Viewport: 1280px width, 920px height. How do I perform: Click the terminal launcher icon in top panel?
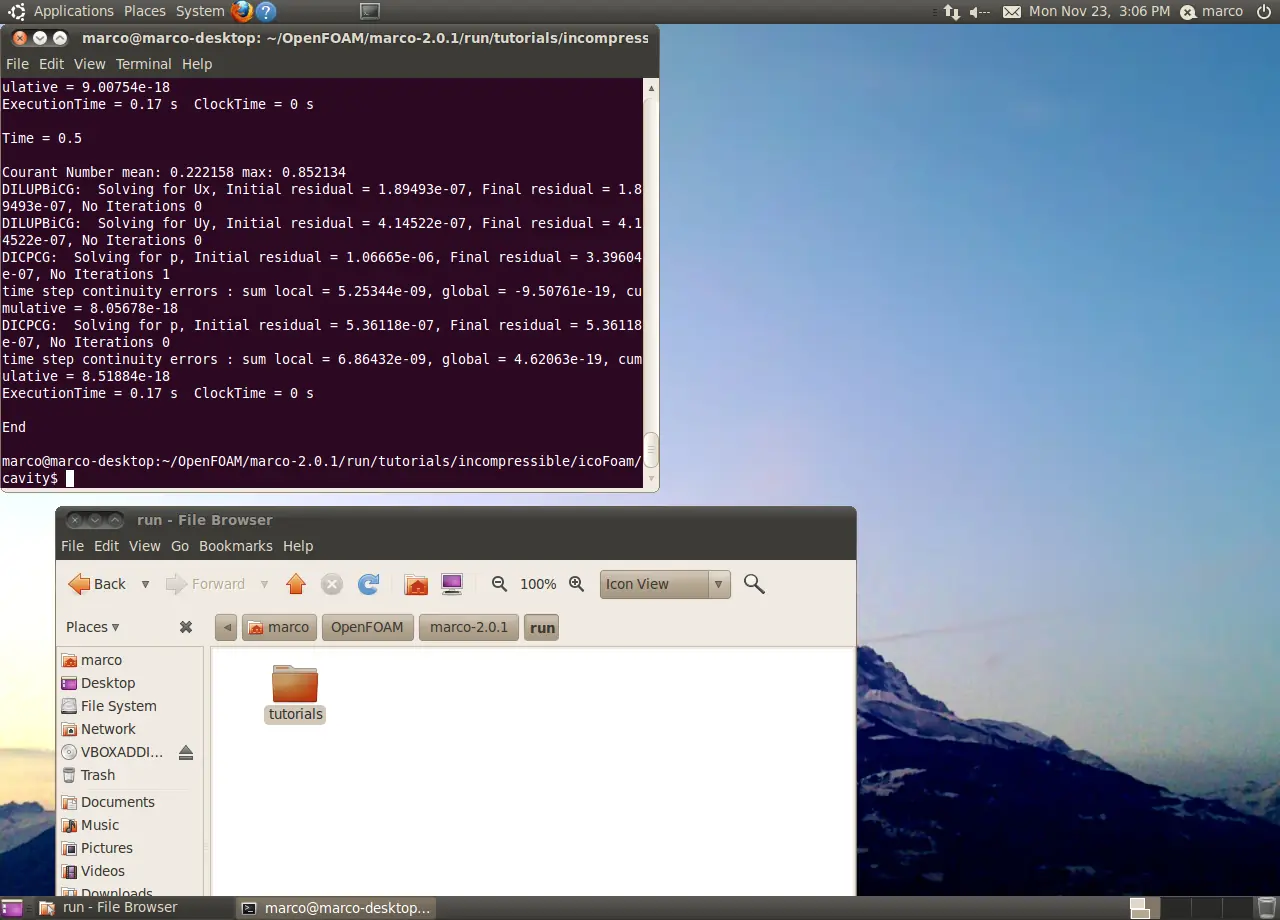(370, 12)
